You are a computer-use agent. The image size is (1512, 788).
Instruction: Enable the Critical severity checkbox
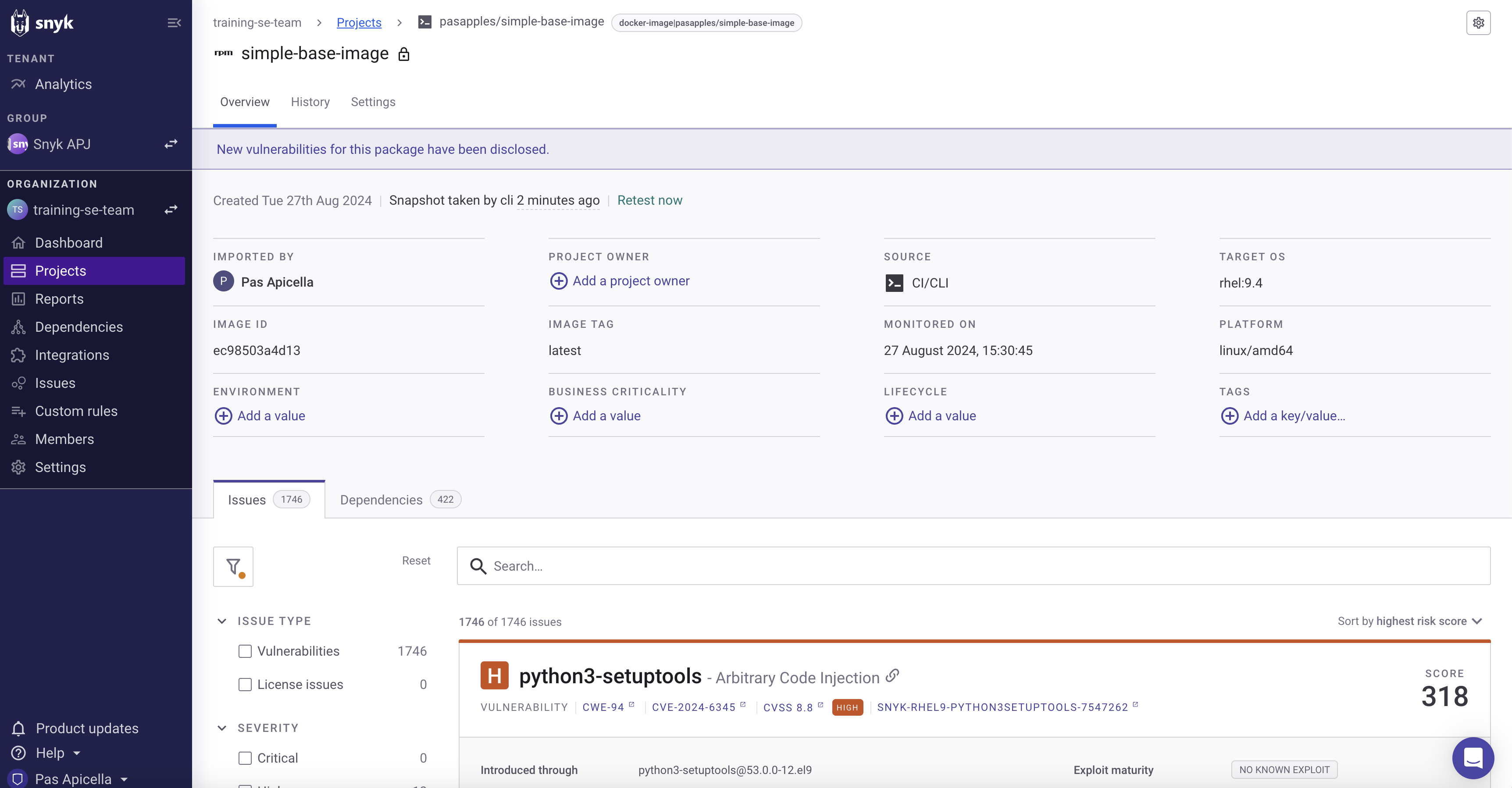click(x=245, y=758)
